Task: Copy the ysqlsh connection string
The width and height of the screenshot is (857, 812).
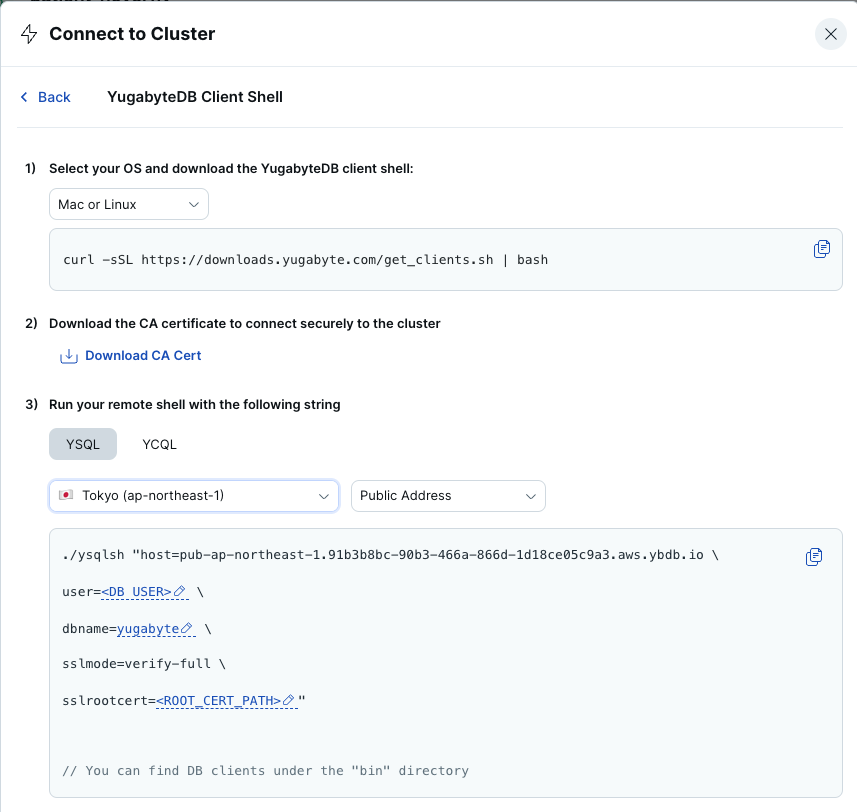Action: pos(813,556)
